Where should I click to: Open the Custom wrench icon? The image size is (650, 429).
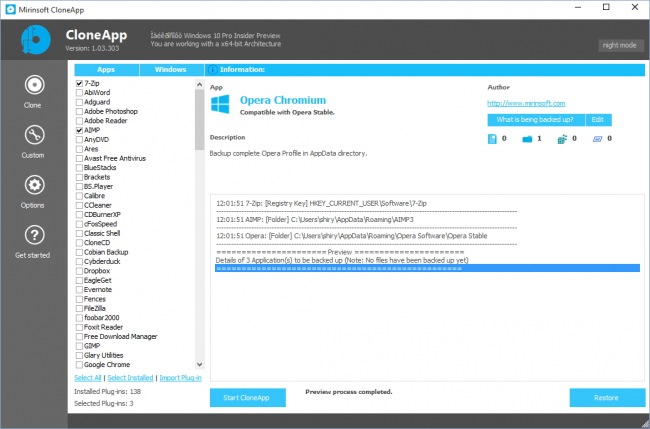34,135
